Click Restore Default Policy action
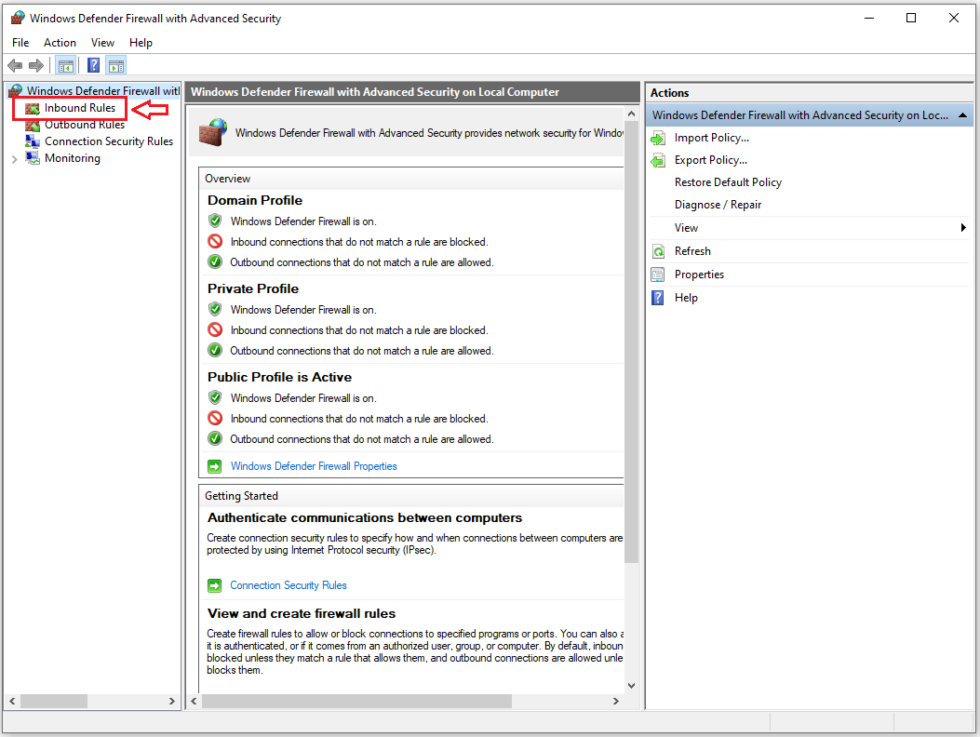The width and height of the screenshot is (980, 737). (x=728, y=182)
